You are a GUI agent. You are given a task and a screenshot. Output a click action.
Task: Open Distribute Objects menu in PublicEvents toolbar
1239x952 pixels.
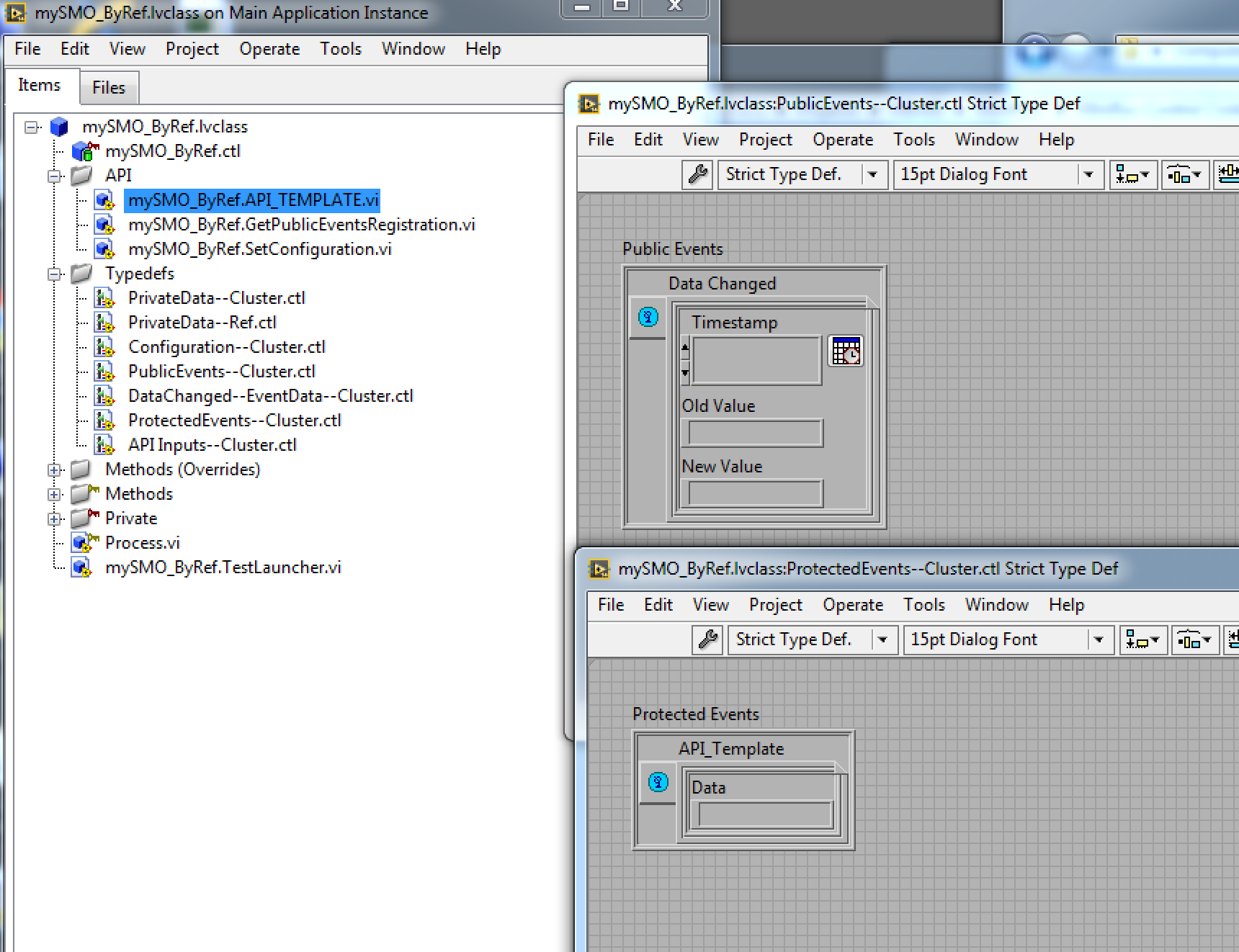click(1184, 174)
